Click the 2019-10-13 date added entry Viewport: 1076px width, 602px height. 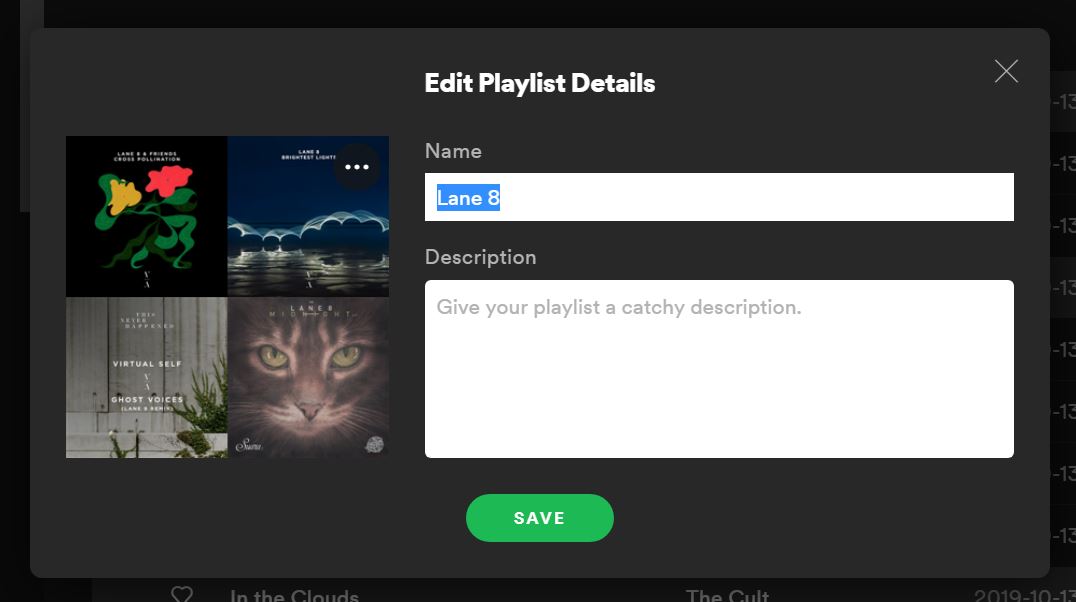(x=1025, y=595)
